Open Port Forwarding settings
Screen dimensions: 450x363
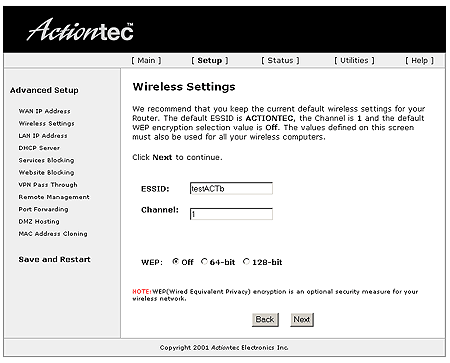pos(43,209)
